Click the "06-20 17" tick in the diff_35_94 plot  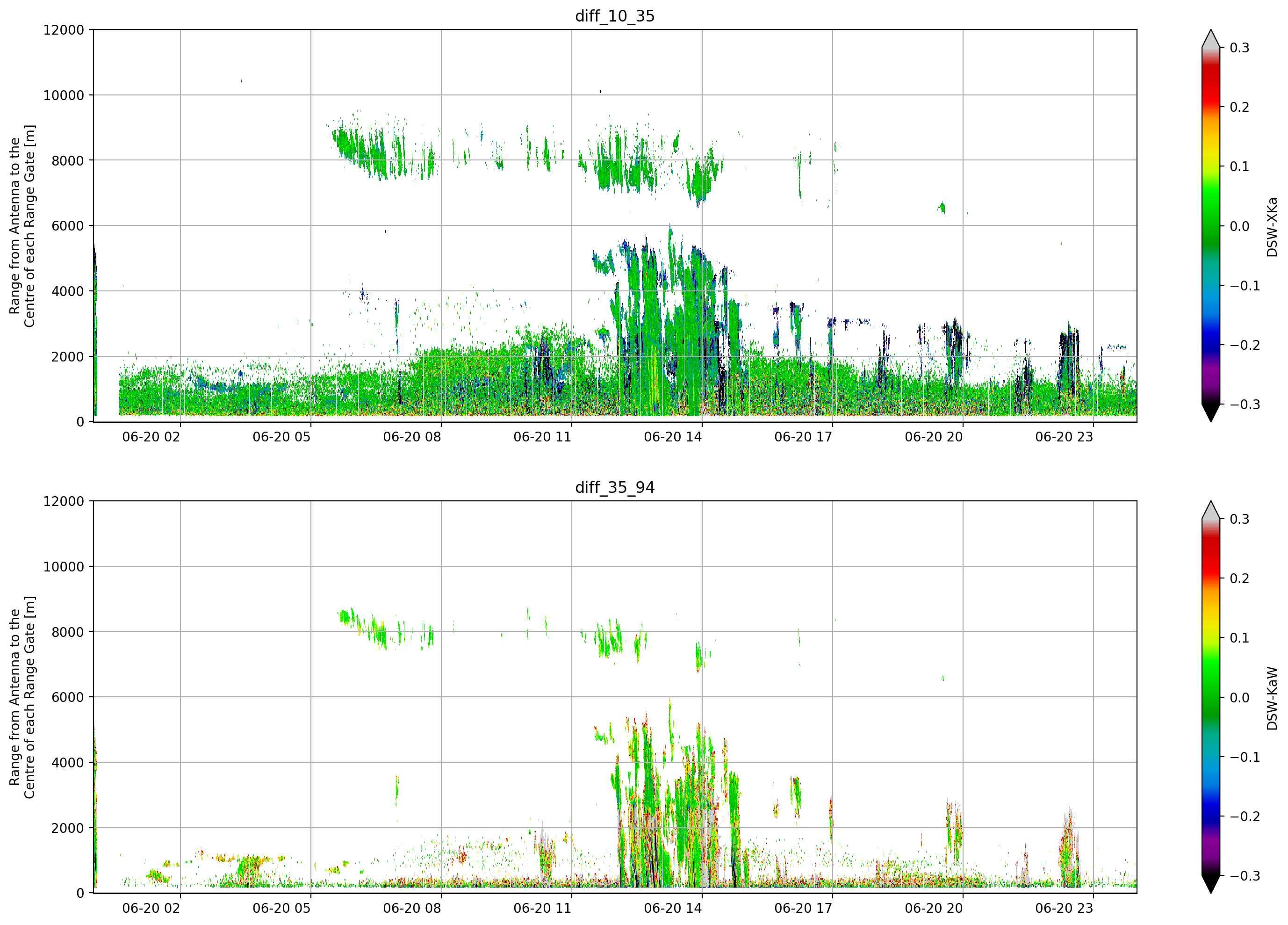(804, 909)
